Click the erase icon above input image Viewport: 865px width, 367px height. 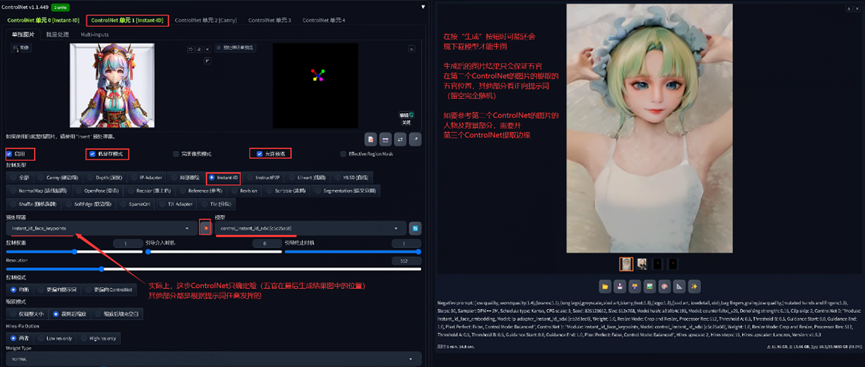[x=199, y=49]
